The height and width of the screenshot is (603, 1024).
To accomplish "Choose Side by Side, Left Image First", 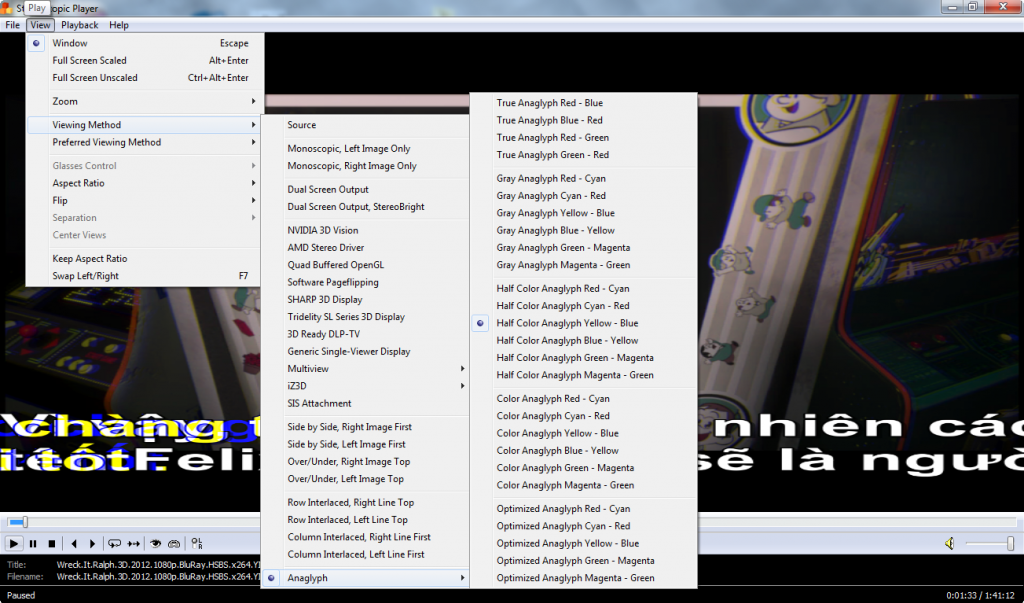I will [365, 444].
